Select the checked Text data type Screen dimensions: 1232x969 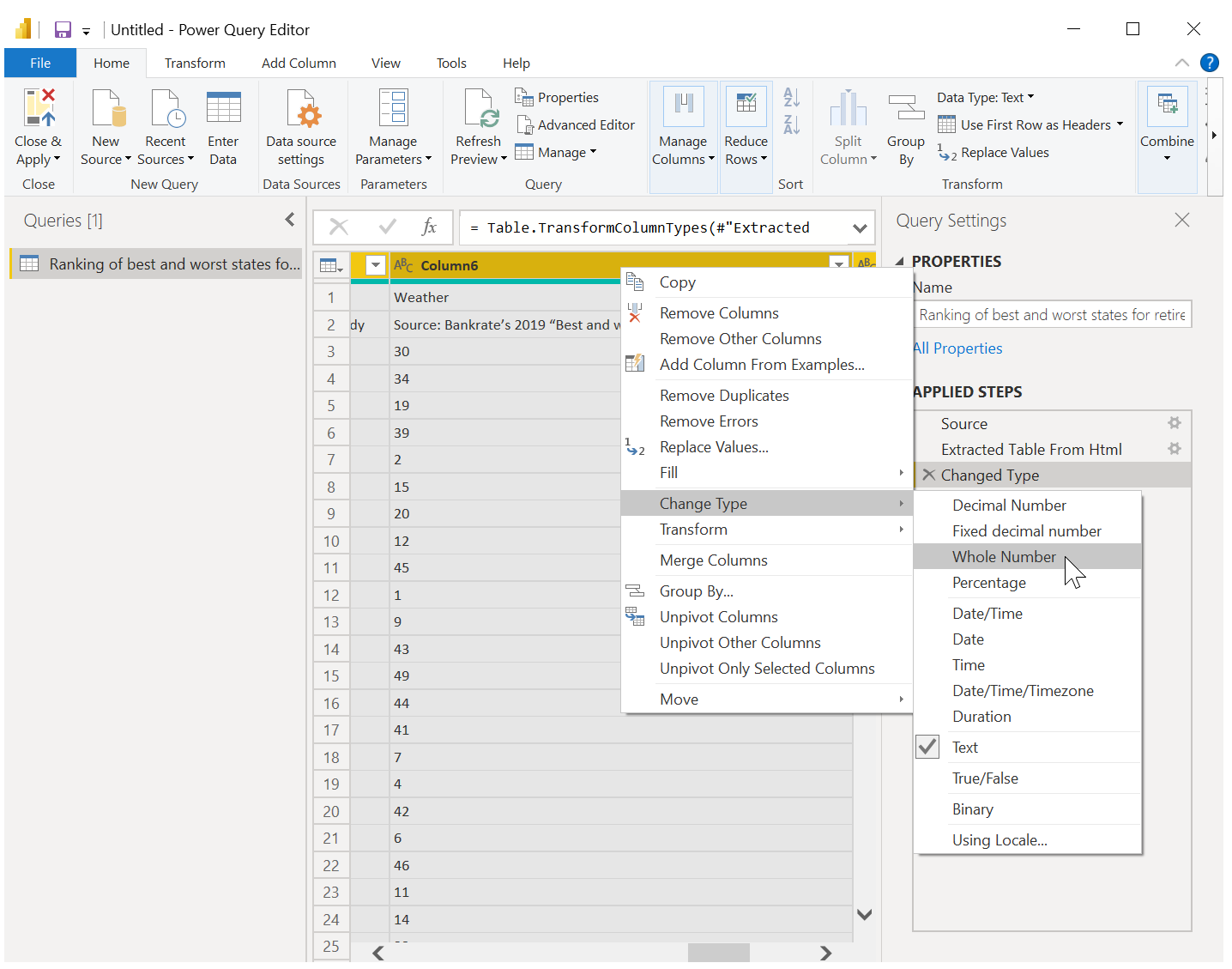(1027, 748)
